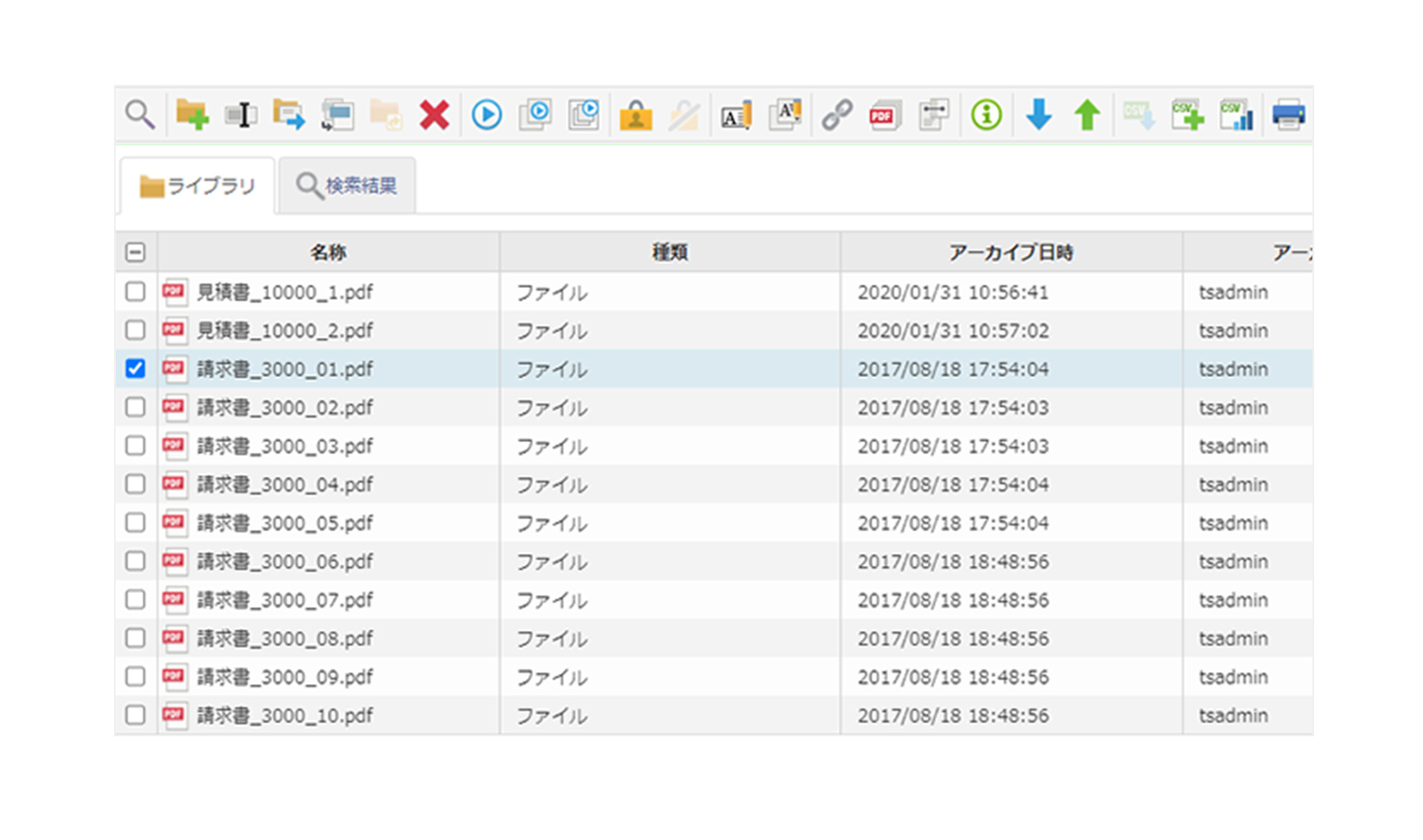Click the CSV add icon with plus
Screen dimensions: 1423x840
(x=1188, y=114)
